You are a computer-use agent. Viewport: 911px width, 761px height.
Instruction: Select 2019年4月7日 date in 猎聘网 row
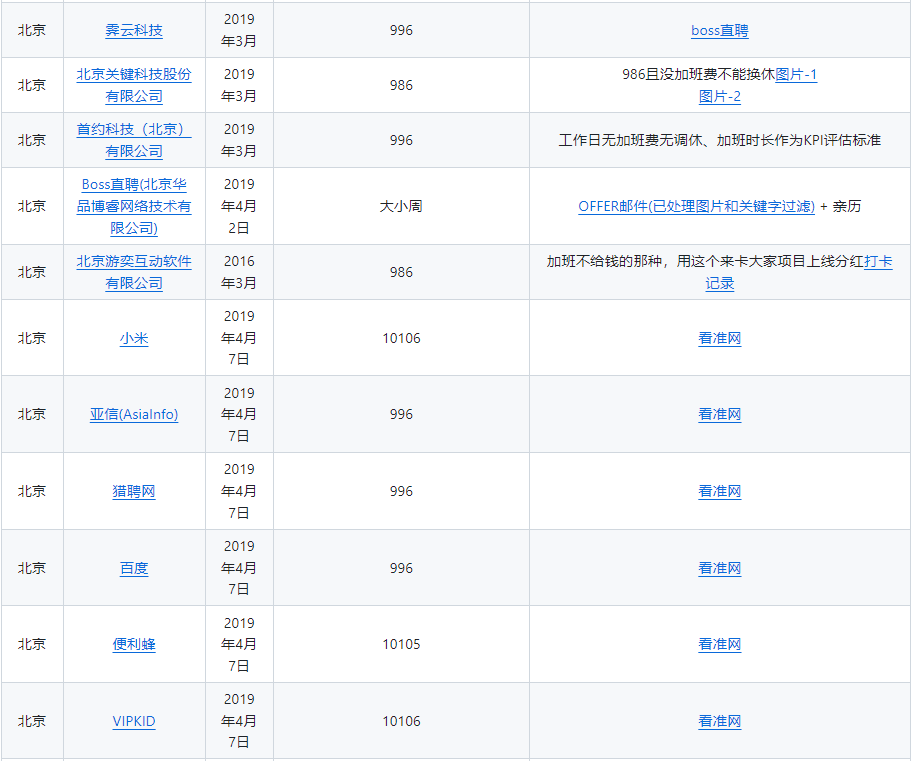tap(239, 491)
